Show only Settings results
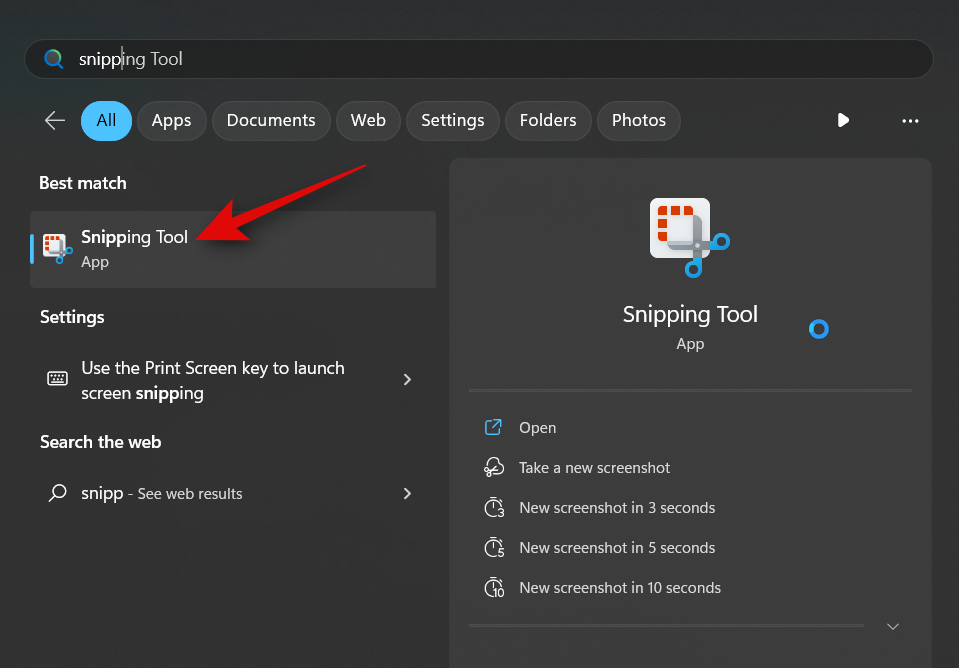 pos(452,121)
